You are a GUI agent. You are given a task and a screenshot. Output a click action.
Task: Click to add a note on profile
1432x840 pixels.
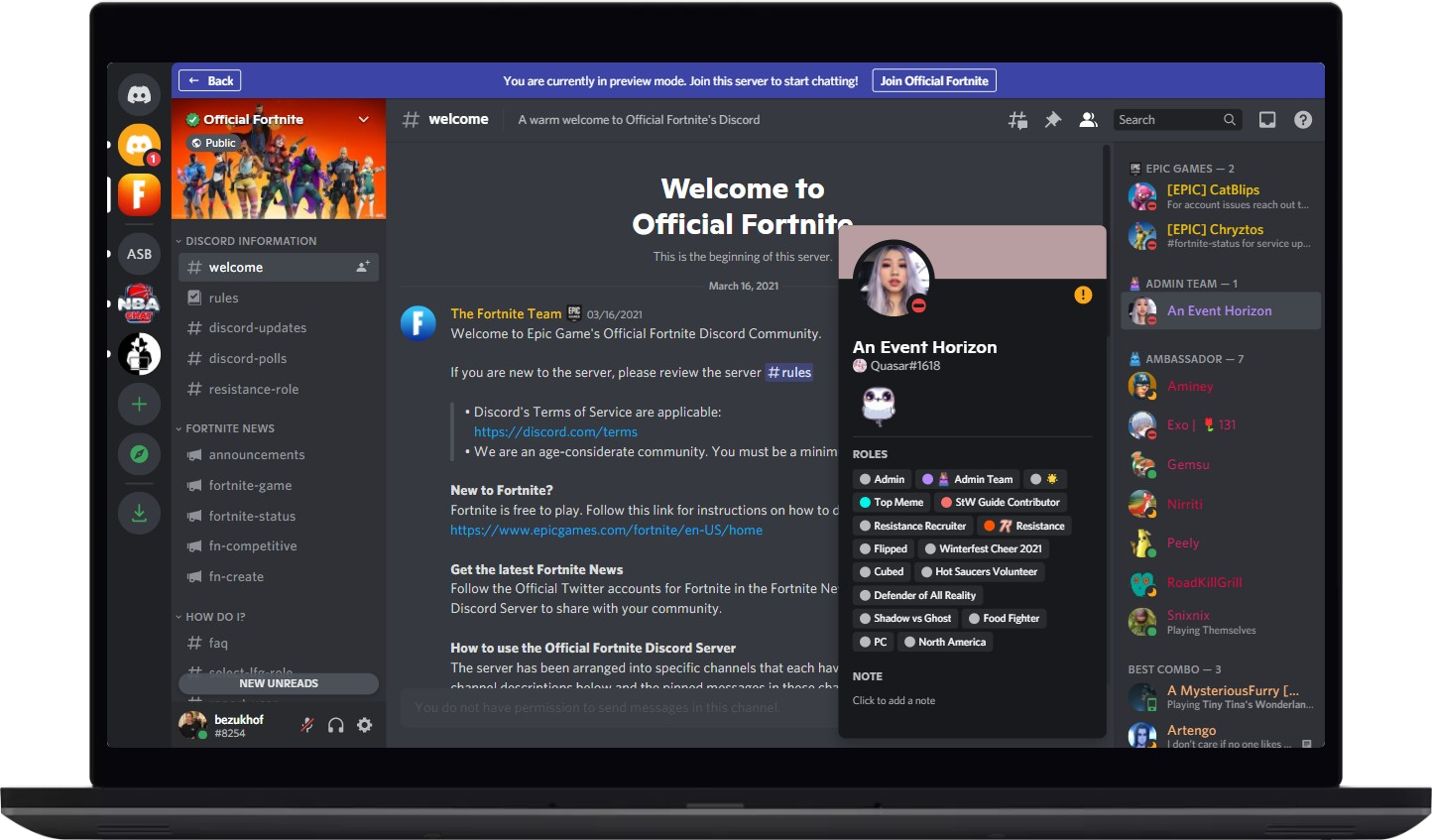click(x=894, y=701)
